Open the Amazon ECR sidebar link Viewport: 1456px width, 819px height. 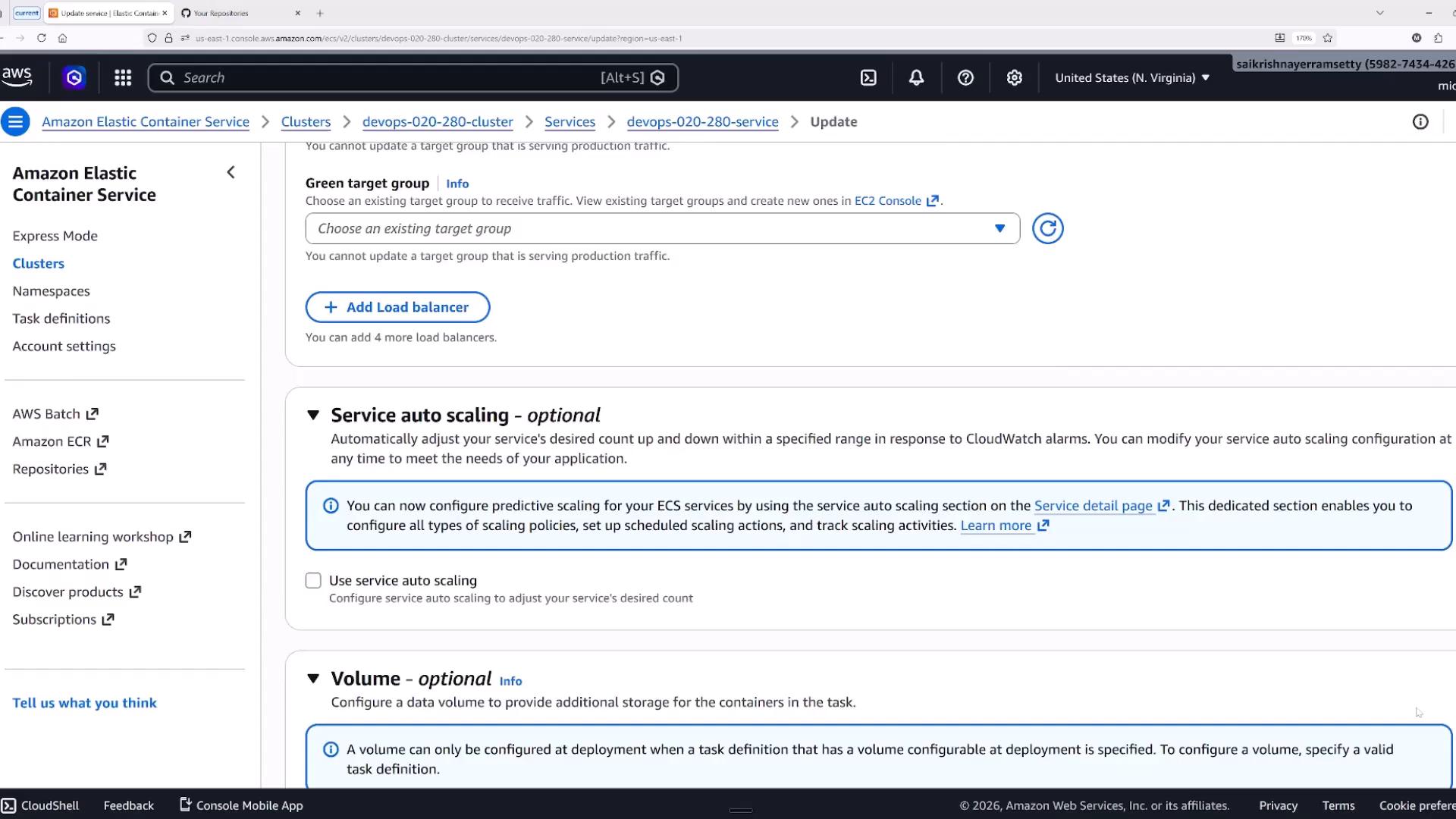pos(61,441)
